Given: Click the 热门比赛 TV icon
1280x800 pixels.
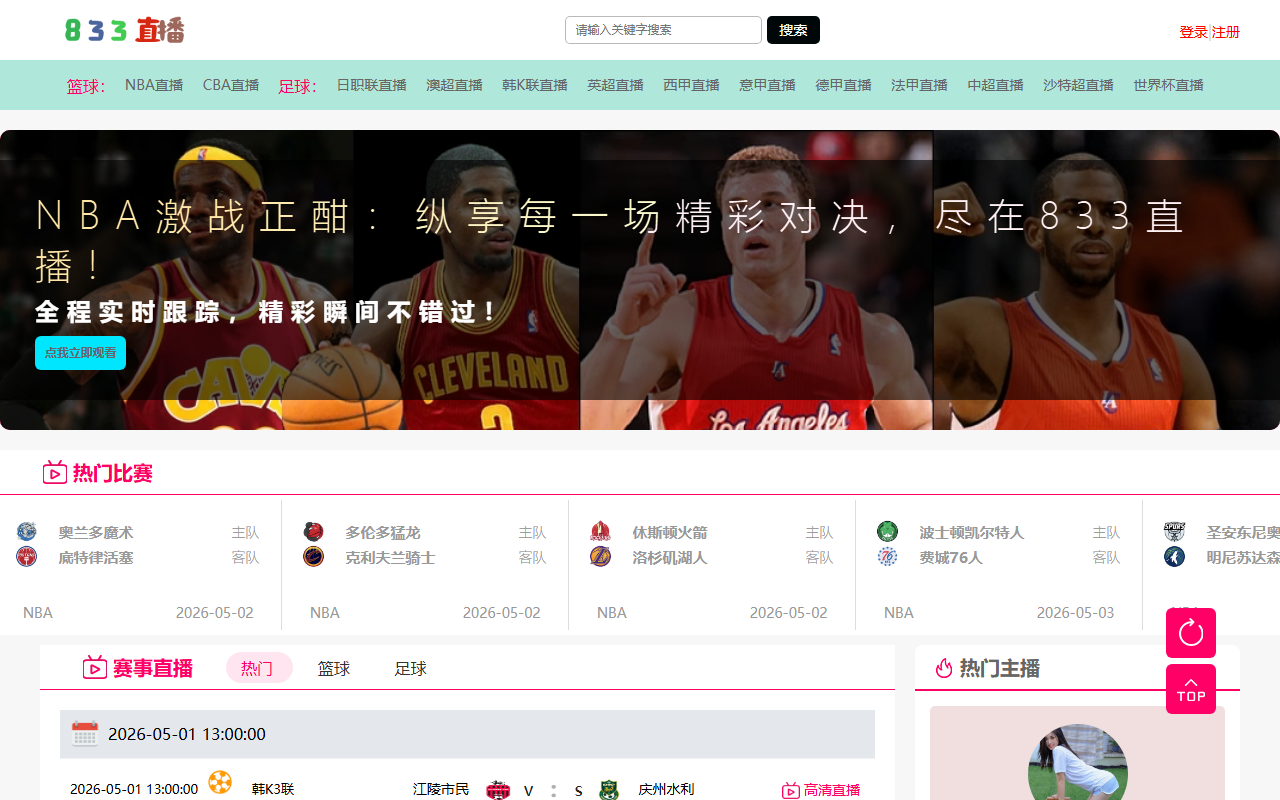Looking at the screenshot, I should (55, 472).
